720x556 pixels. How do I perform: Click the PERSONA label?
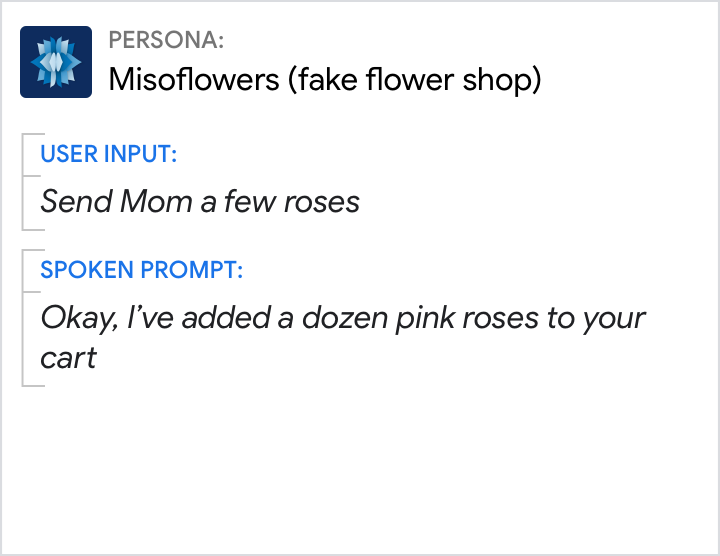point(166,40)
